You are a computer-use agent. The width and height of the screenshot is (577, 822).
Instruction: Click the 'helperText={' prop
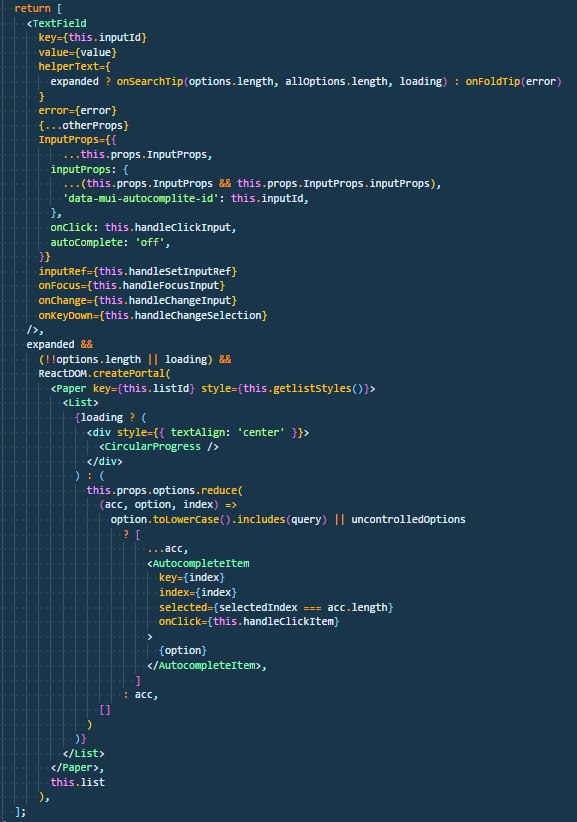pyautogui.click(x=74, y=67)
